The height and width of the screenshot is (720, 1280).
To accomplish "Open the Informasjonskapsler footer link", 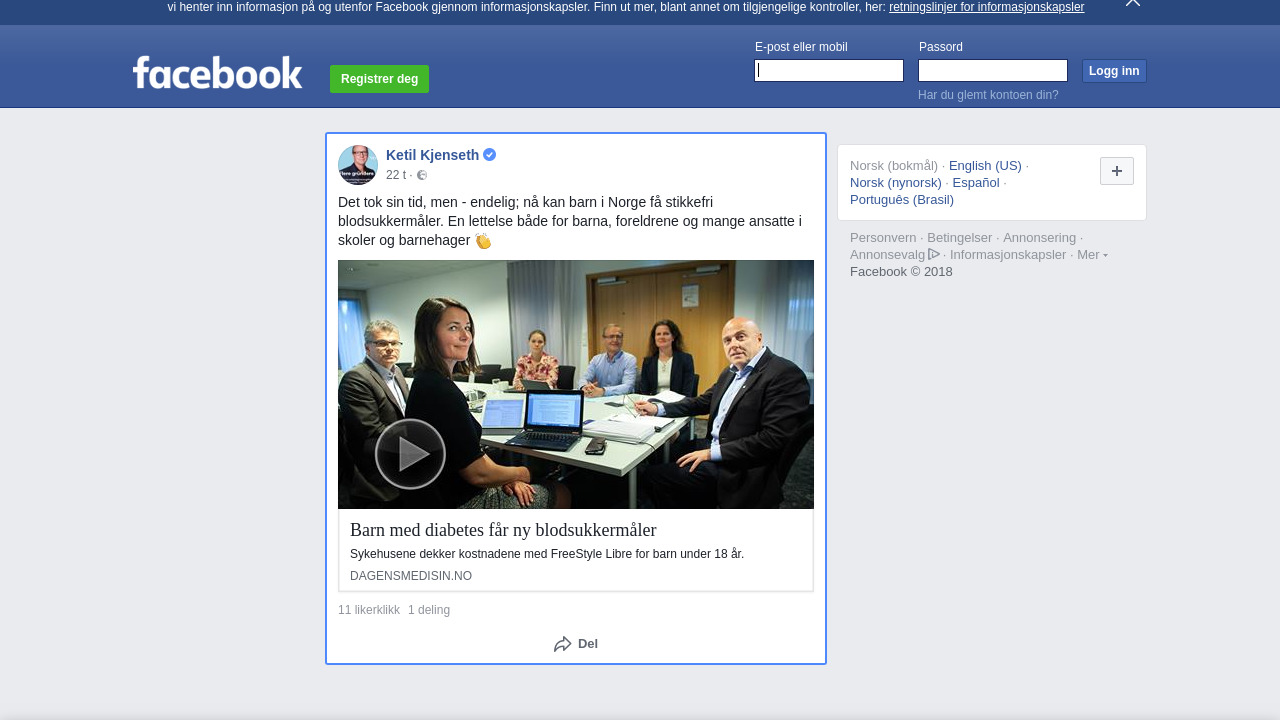I will pyautogui.click(x=1008, y=255).
